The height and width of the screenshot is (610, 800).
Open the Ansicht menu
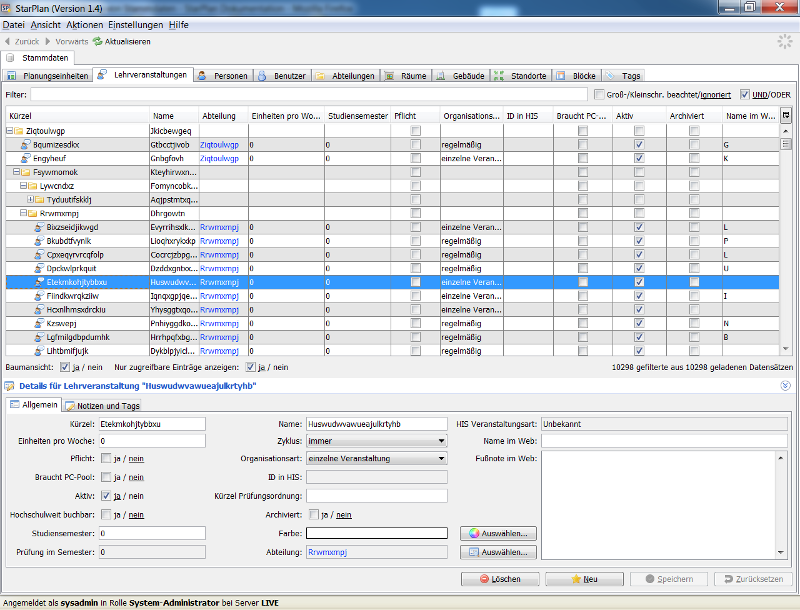(x=45, y=24)
